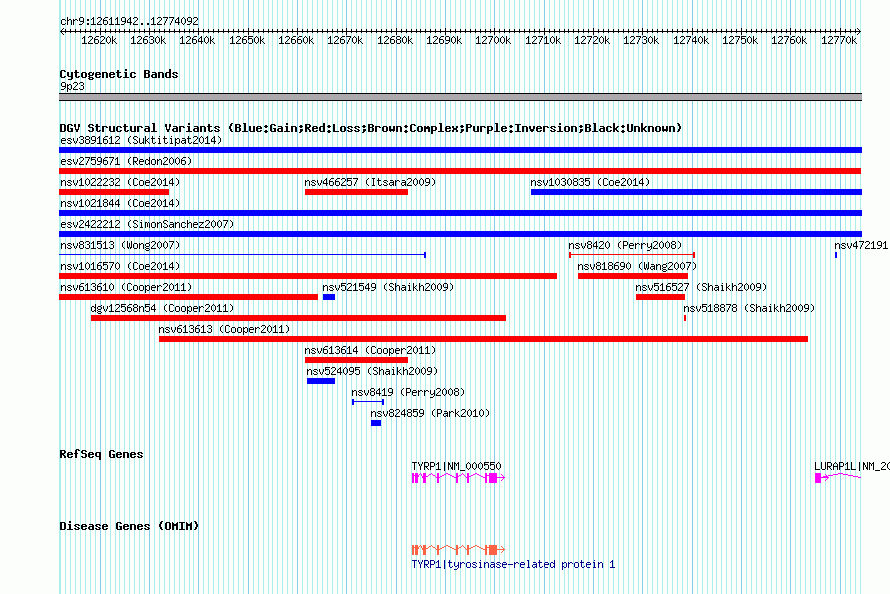This screenshot has height=594, width=890.
Task: Select the magenta TYRP1 RefSeq gene glyph
Action: coord(458,478)
